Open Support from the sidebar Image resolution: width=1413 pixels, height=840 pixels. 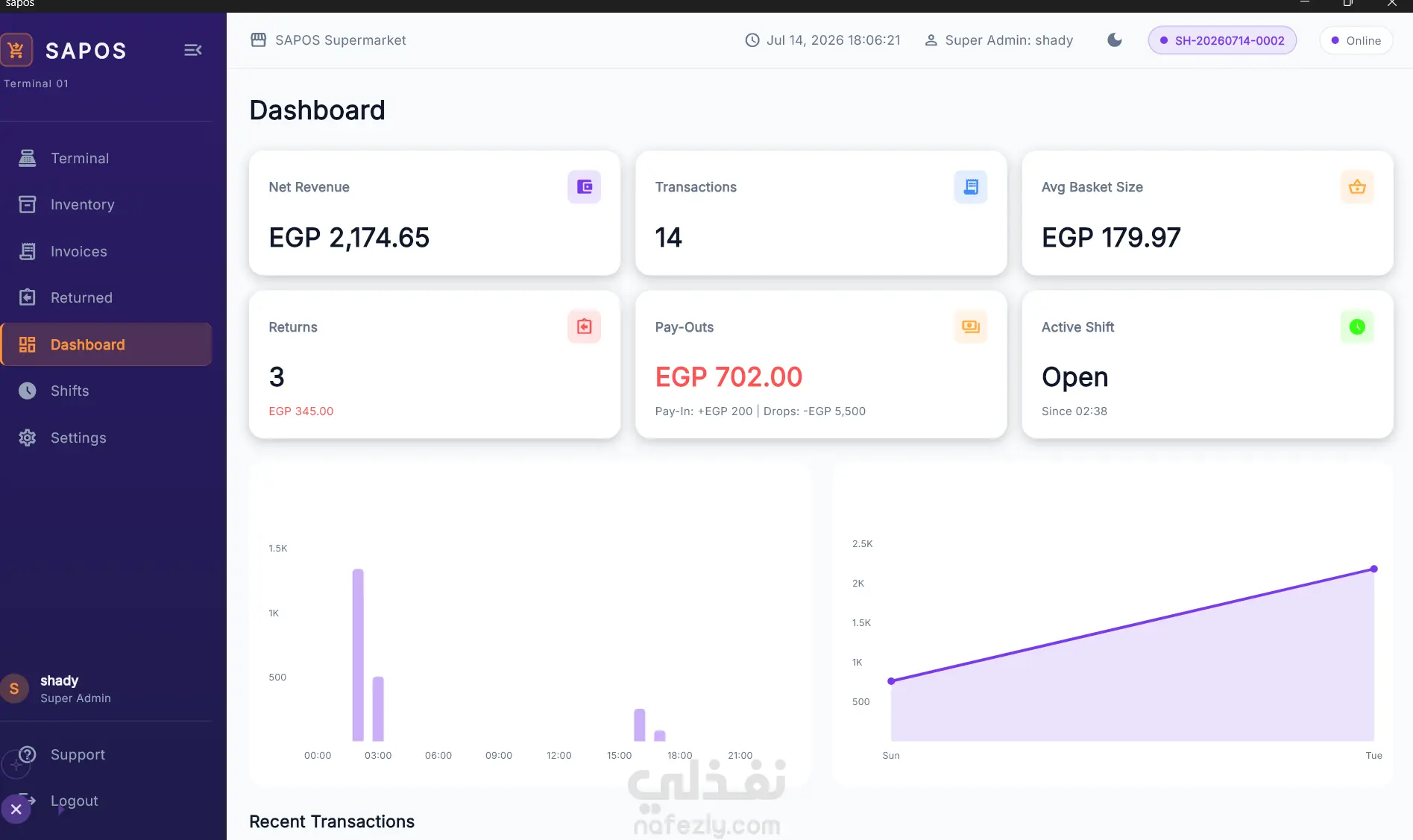[x=107, y=754]
